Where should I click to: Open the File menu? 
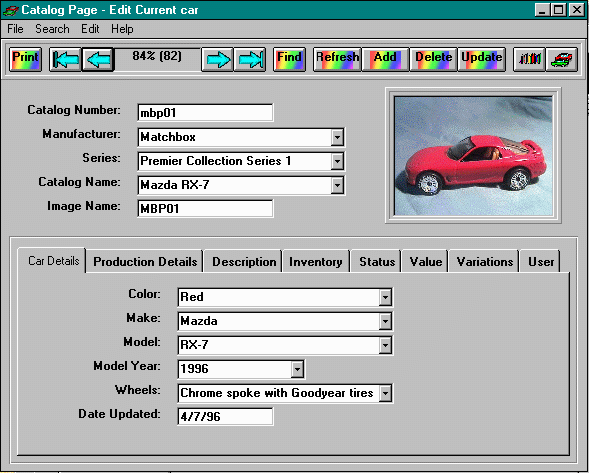click(x=15, y=29)
